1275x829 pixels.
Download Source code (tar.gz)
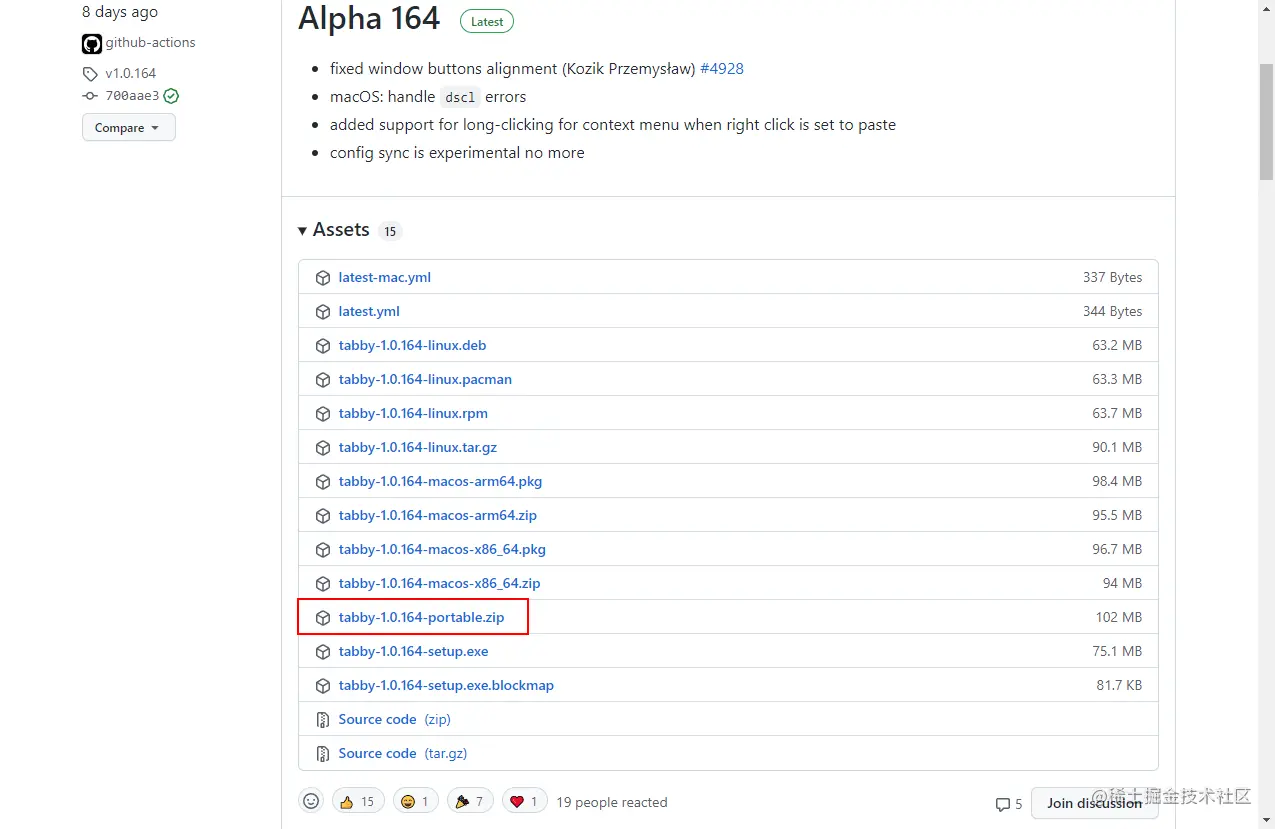coord(403,754)
